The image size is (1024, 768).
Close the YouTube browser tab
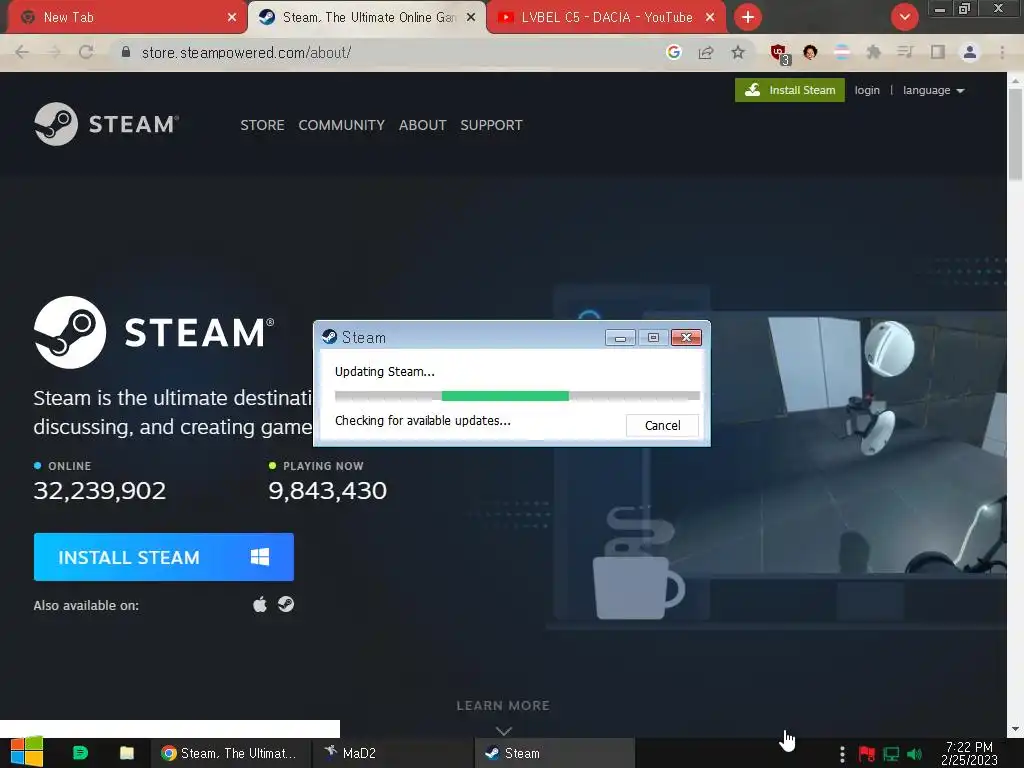[x=710, y=17]
